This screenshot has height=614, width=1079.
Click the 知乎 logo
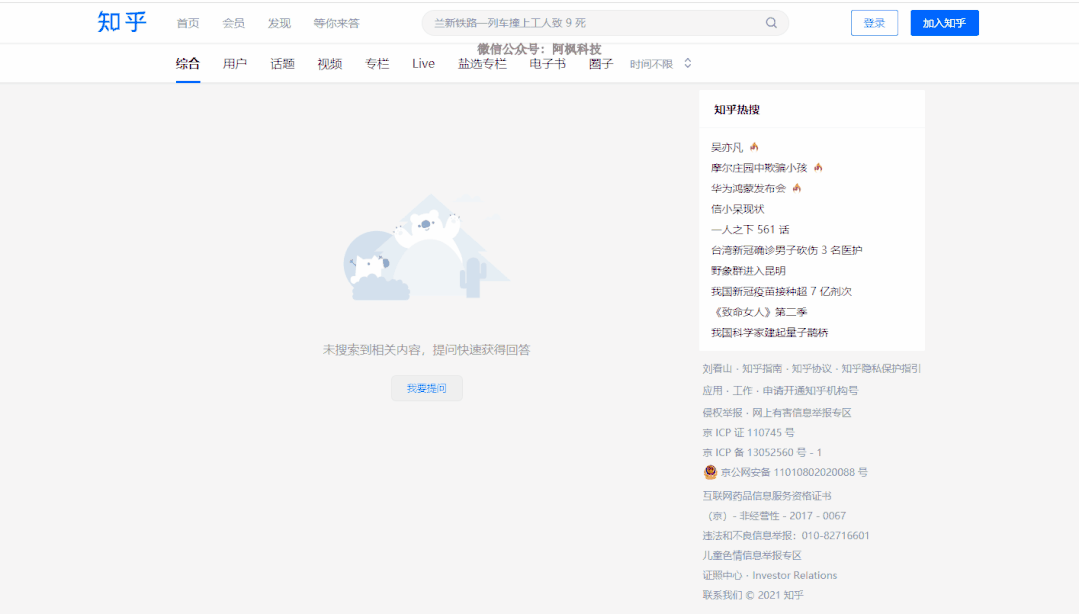[x=120, y=20]
